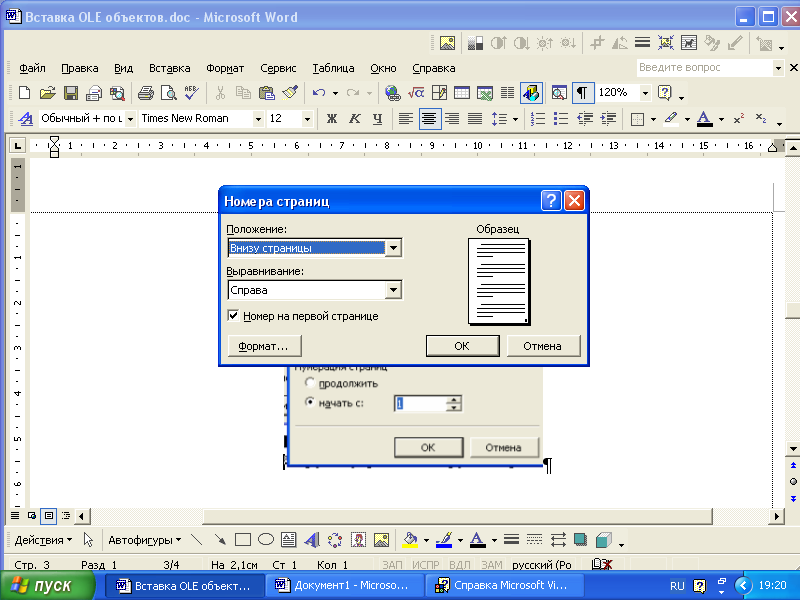Open the Сервис menu

click(x=278, y=68)
